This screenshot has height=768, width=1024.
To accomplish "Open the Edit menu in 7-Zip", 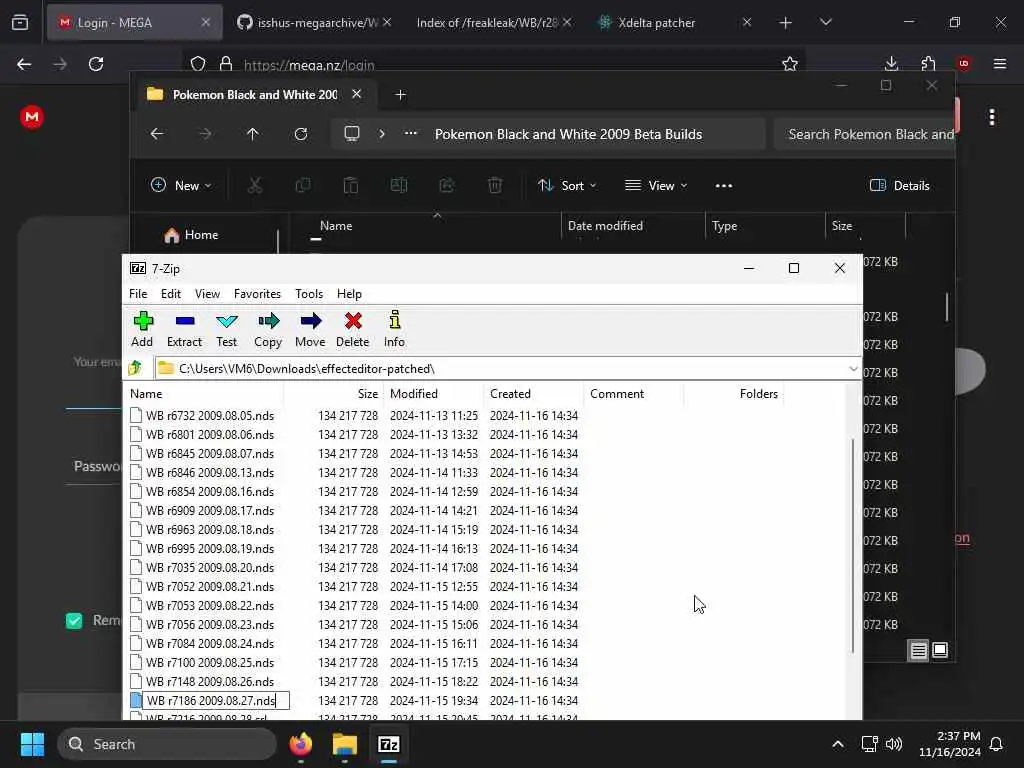I will coord(170,294).
